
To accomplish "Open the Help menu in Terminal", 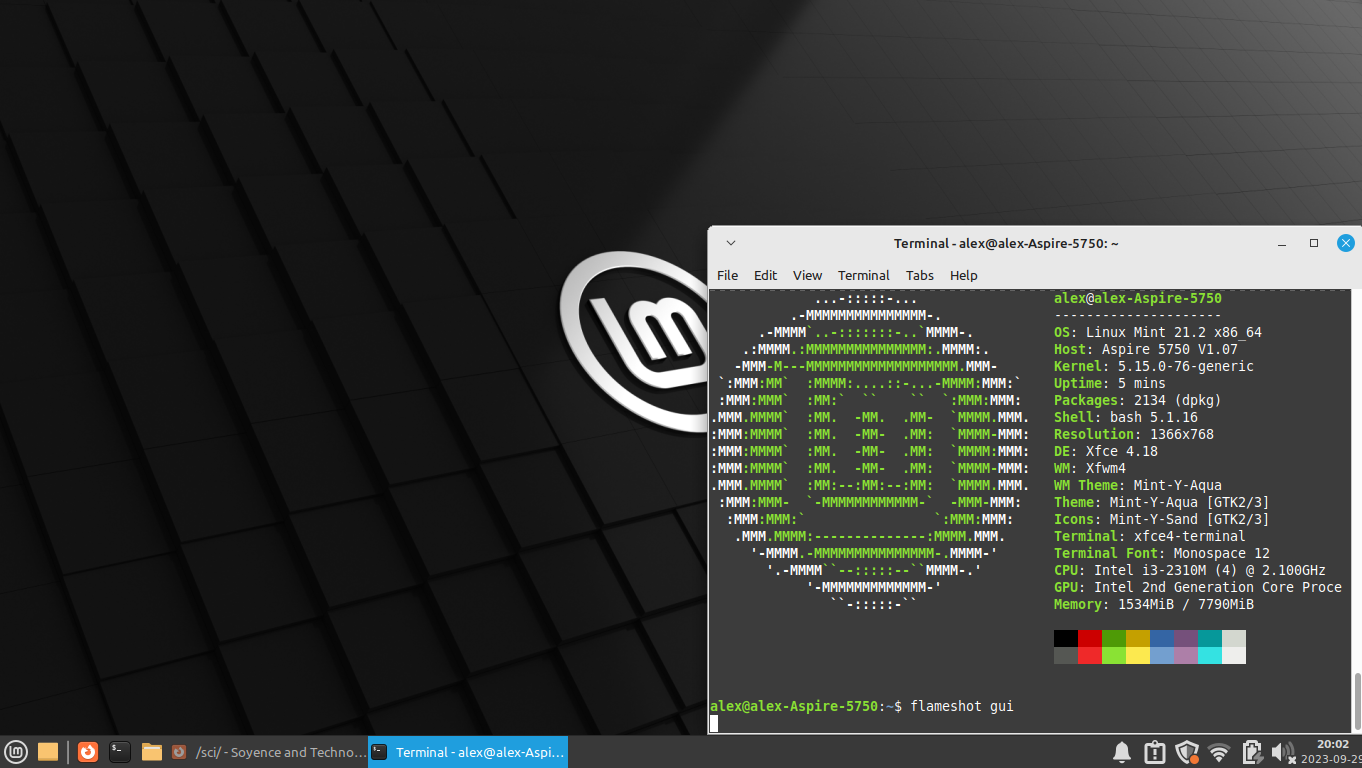I will (x=964, y=275).
